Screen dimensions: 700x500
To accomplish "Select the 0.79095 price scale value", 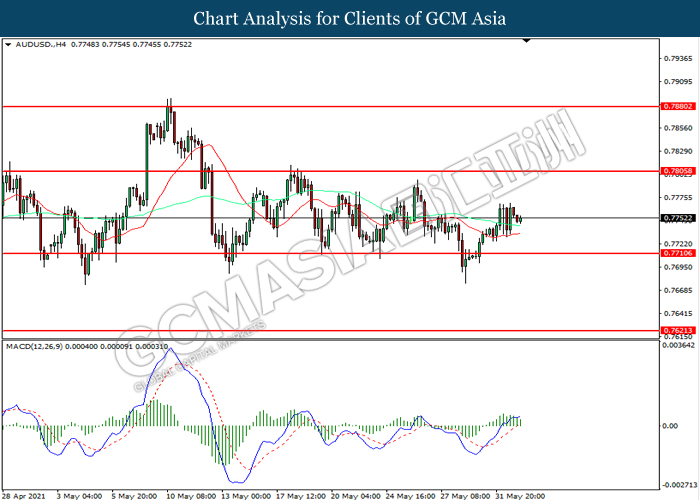I will tap(679, 82).
